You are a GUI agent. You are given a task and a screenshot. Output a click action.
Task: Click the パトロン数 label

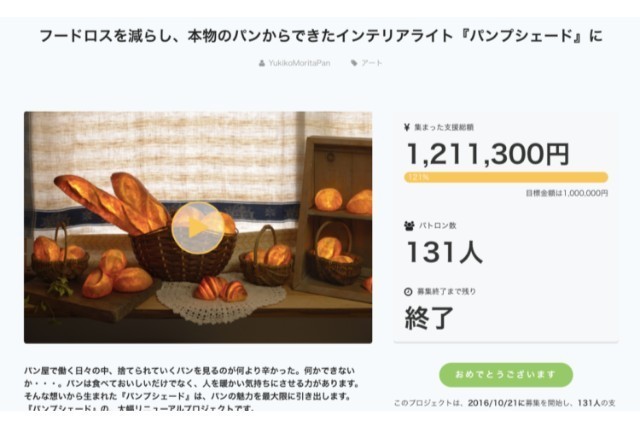pos(436,226)
